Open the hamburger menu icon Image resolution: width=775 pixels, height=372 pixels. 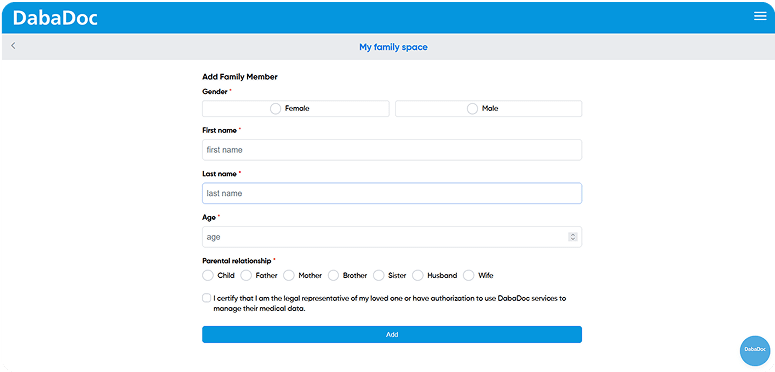(760, 16)
